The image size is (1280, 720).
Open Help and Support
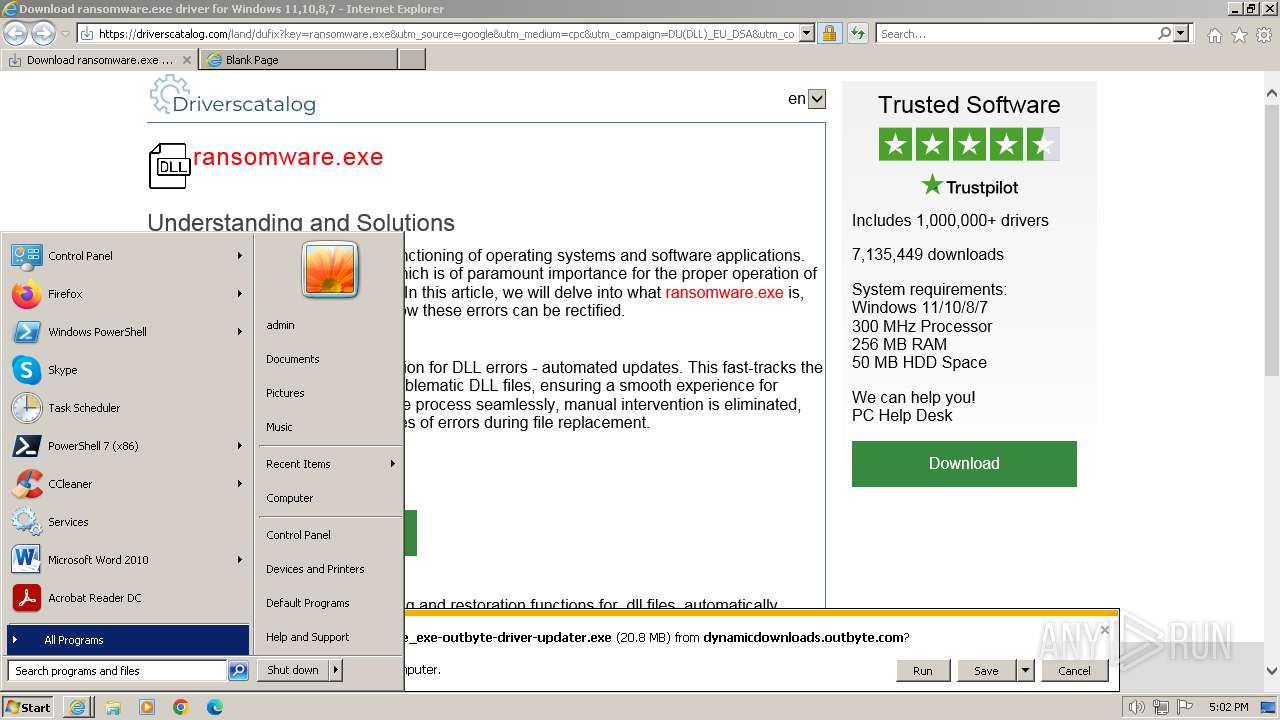(x=308, y=637)
